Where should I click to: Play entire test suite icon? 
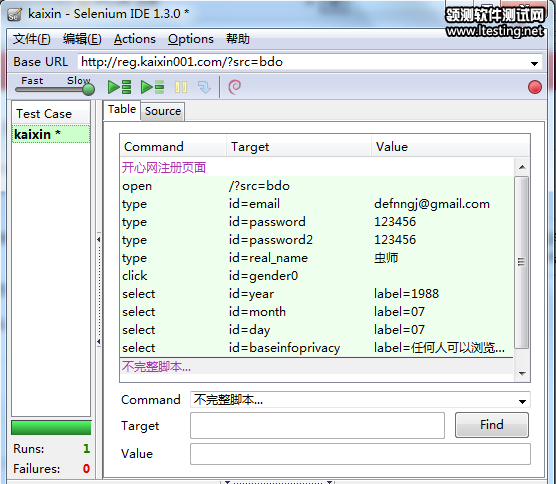click(119, 87)
